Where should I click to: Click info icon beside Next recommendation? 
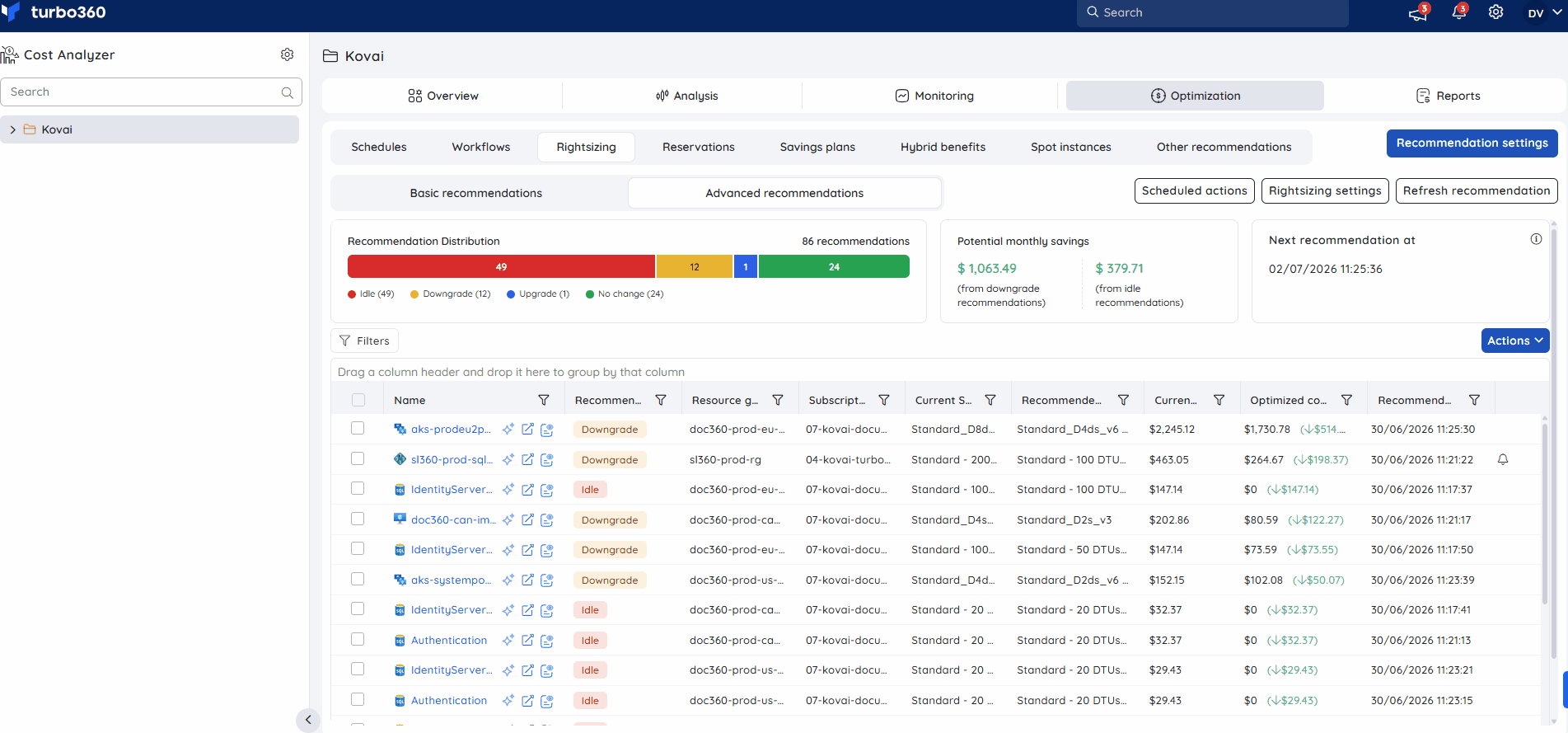point(1536,239)
